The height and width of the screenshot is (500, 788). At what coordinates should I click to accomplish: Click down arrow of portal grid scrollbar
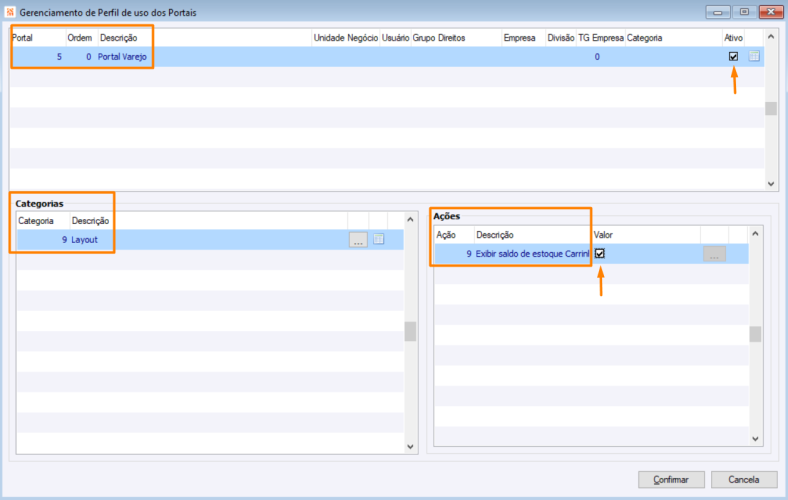tap(771, 184)
